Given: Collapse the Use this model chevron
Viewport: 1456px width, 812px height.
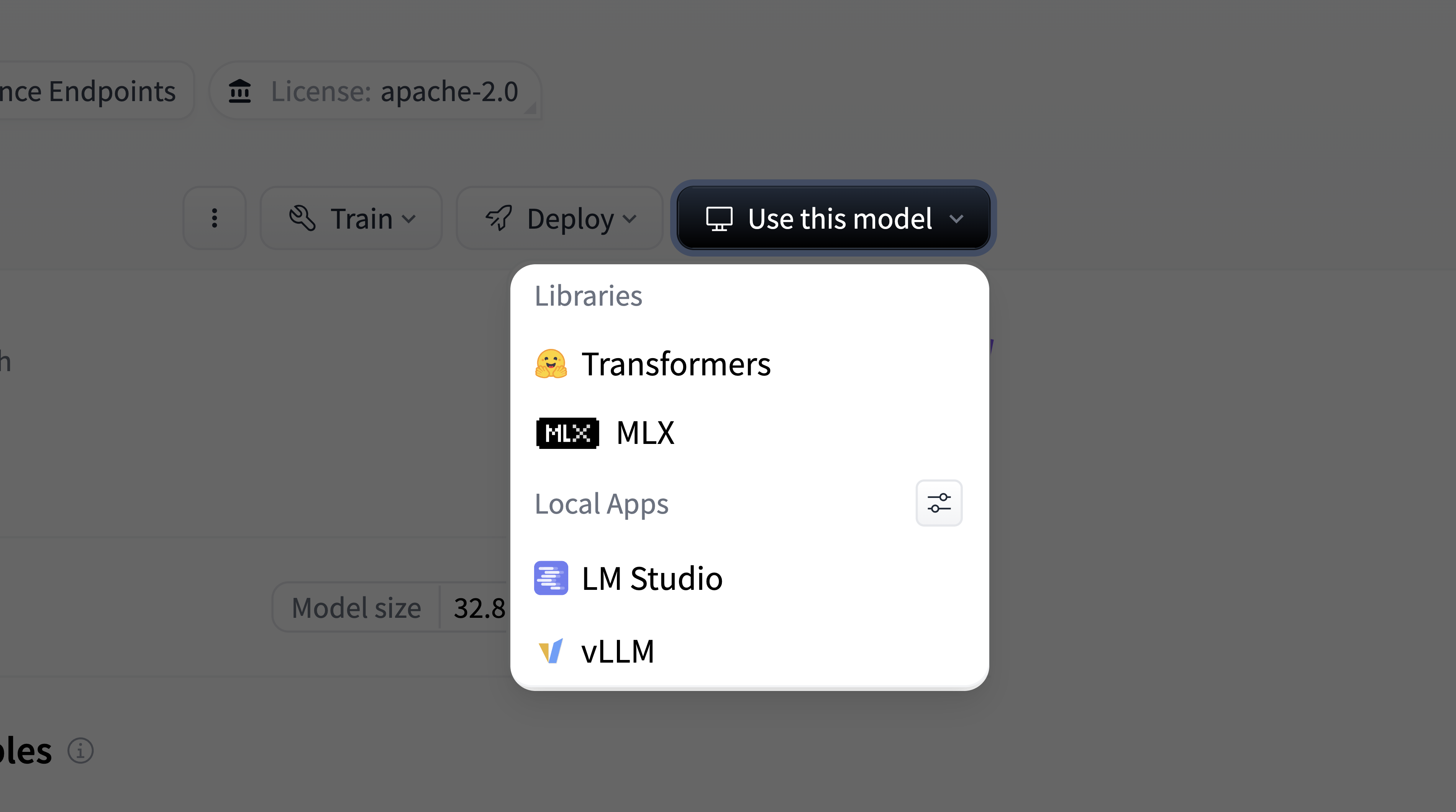Looking at the screenshot, I should [956, 219].
